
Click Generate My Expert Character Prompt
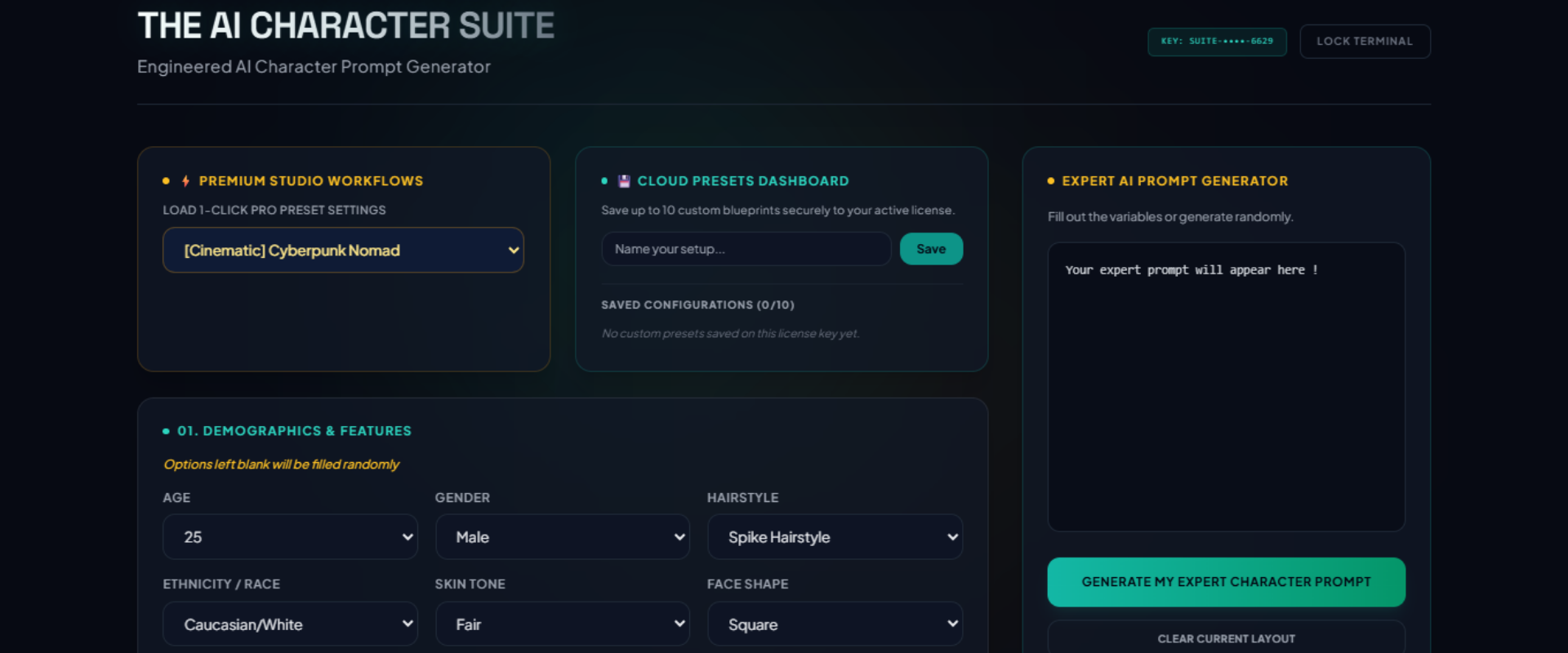(1226, 582)
